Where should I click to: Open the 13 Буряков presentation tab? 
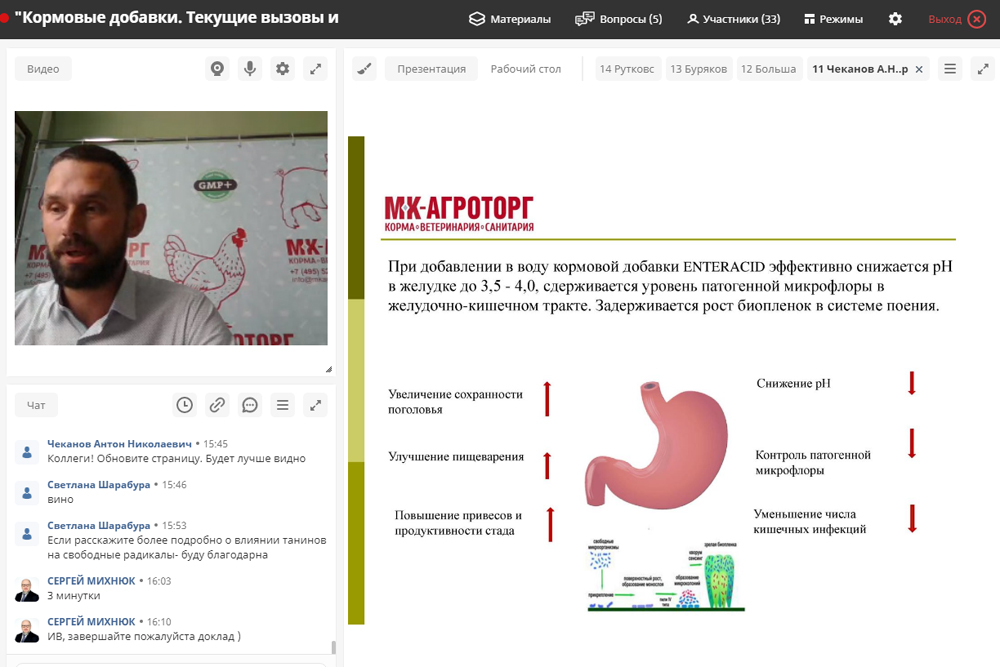pyautogui.click(x=698, y=69)
